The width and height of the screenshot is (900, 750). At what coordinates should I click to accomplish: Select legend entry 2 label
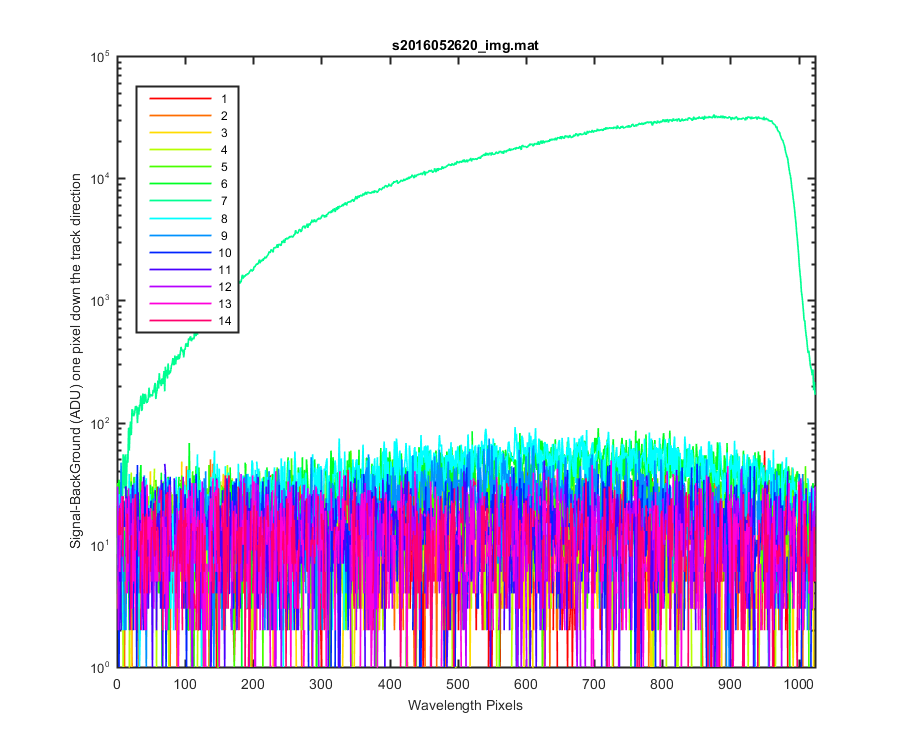click(224, 116)
